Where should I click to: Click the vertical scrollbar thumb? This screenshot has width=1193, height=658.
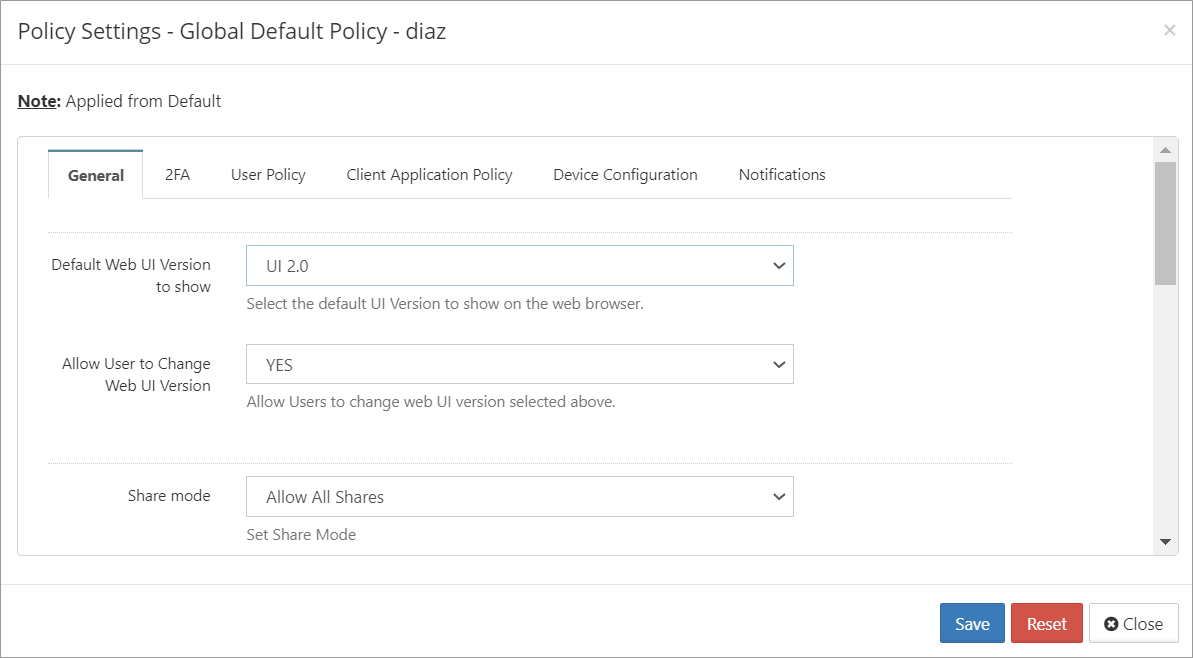[1165, 223]
